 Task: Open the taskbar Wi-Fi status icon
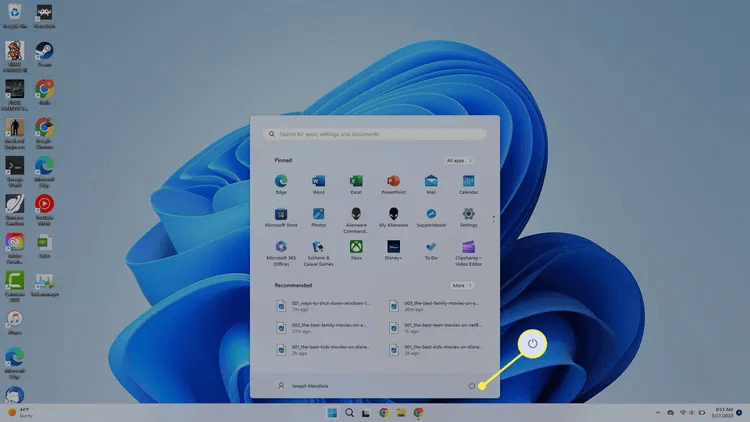pyautogui.click(x=683, y=412)
